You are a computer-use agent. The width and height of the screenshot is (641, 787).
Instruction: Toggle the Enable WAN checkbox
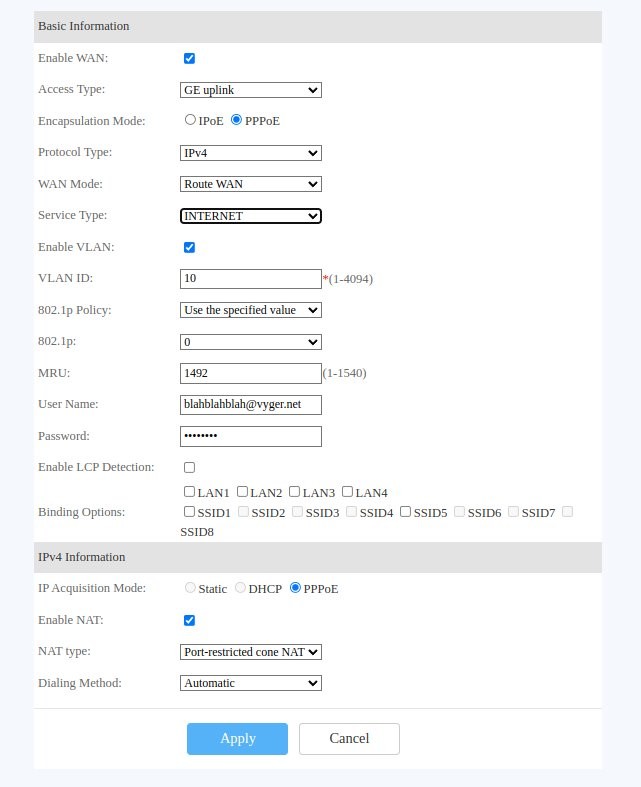pos(189,59)
